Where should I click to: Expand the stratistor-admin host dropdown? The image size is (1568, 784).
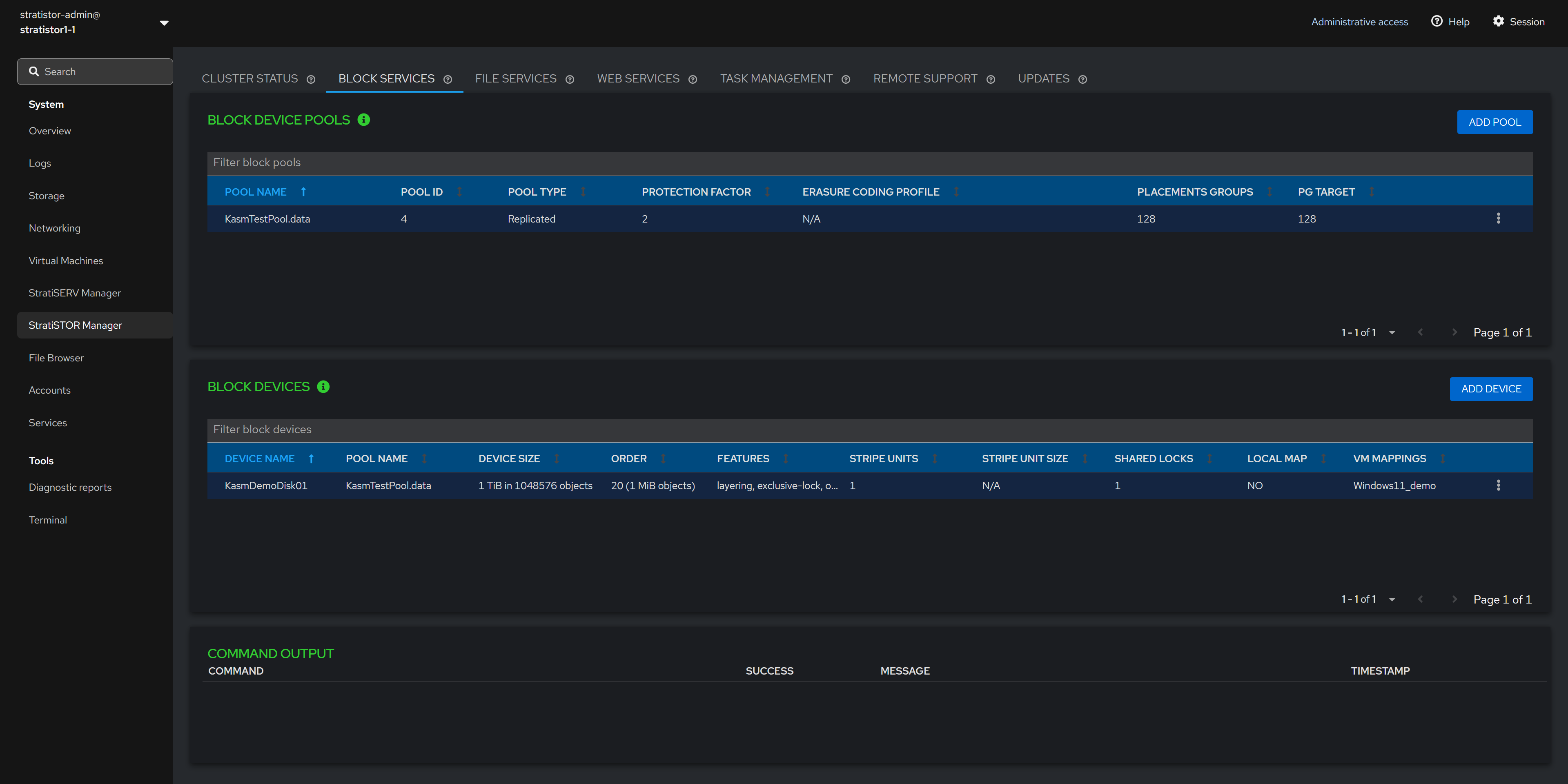164,22
